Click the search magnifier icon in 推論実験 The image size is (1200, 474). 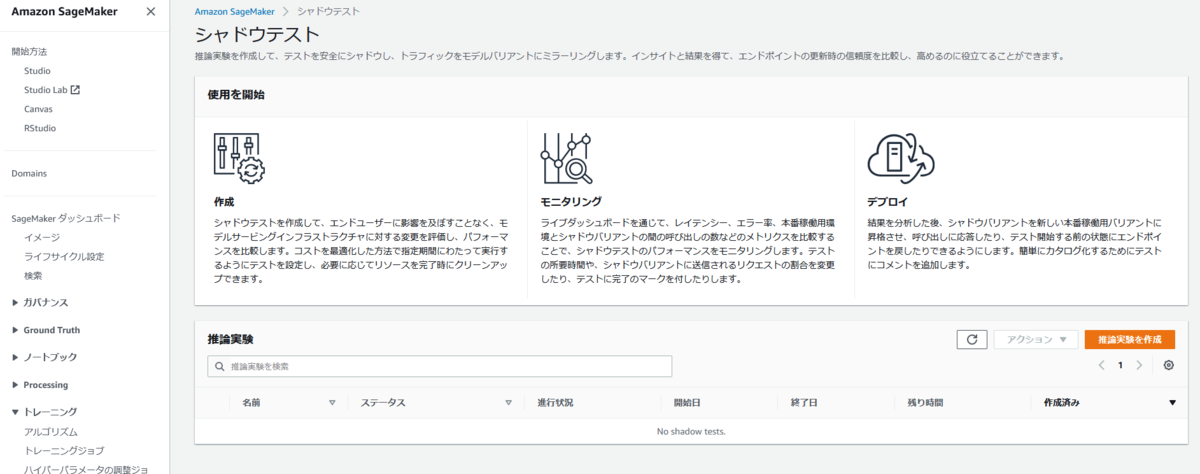[x=219, y=367]
